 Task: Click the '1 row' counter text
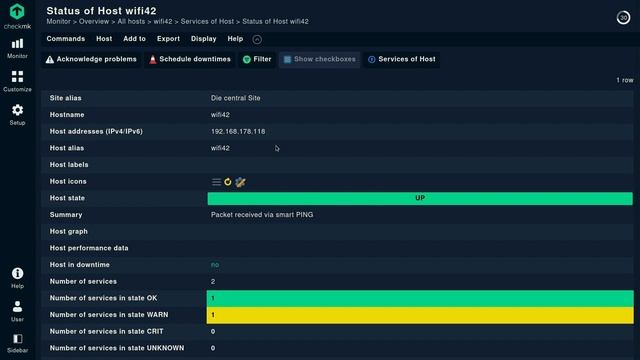pos(625,80)
